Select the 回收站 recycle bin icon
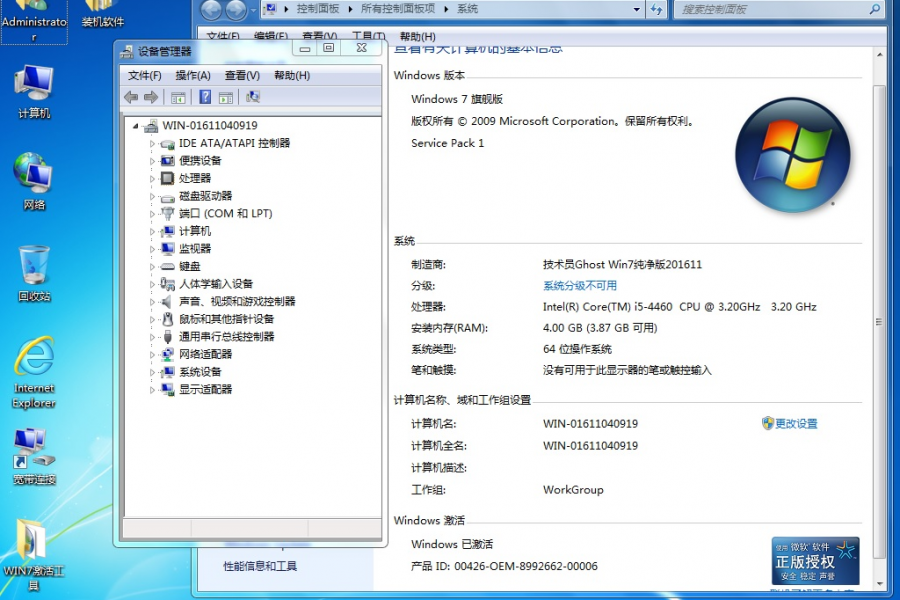900x600 pixels. pyautogui.click(x=34, y=273)
